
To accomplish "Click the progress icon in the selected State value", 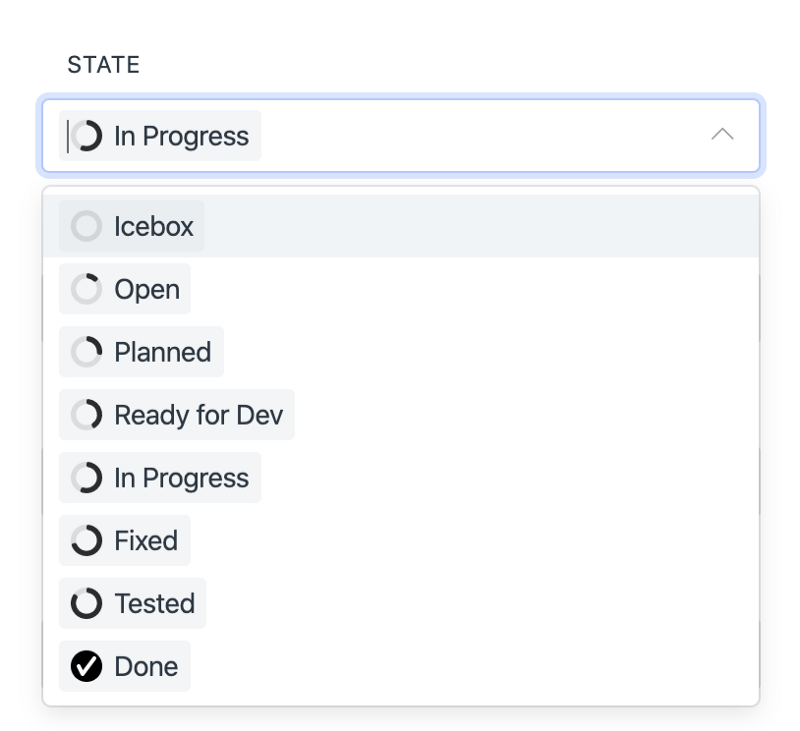I will (x=87, y=136).
